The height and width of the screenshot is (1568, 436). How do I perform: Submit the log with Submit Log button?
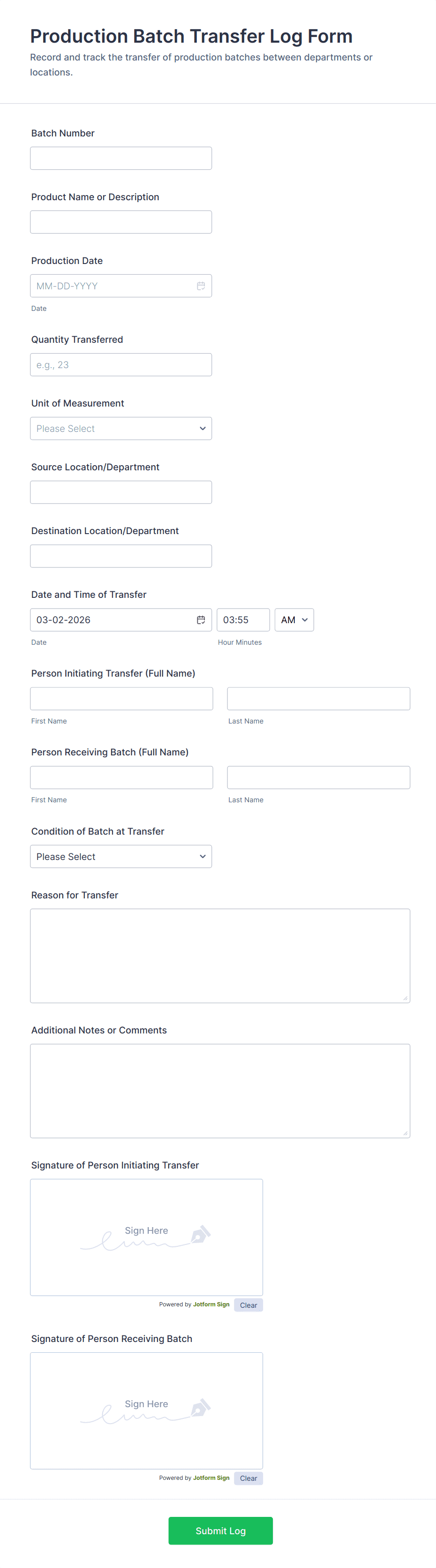pyautogui.click(x=220, y=1530)
